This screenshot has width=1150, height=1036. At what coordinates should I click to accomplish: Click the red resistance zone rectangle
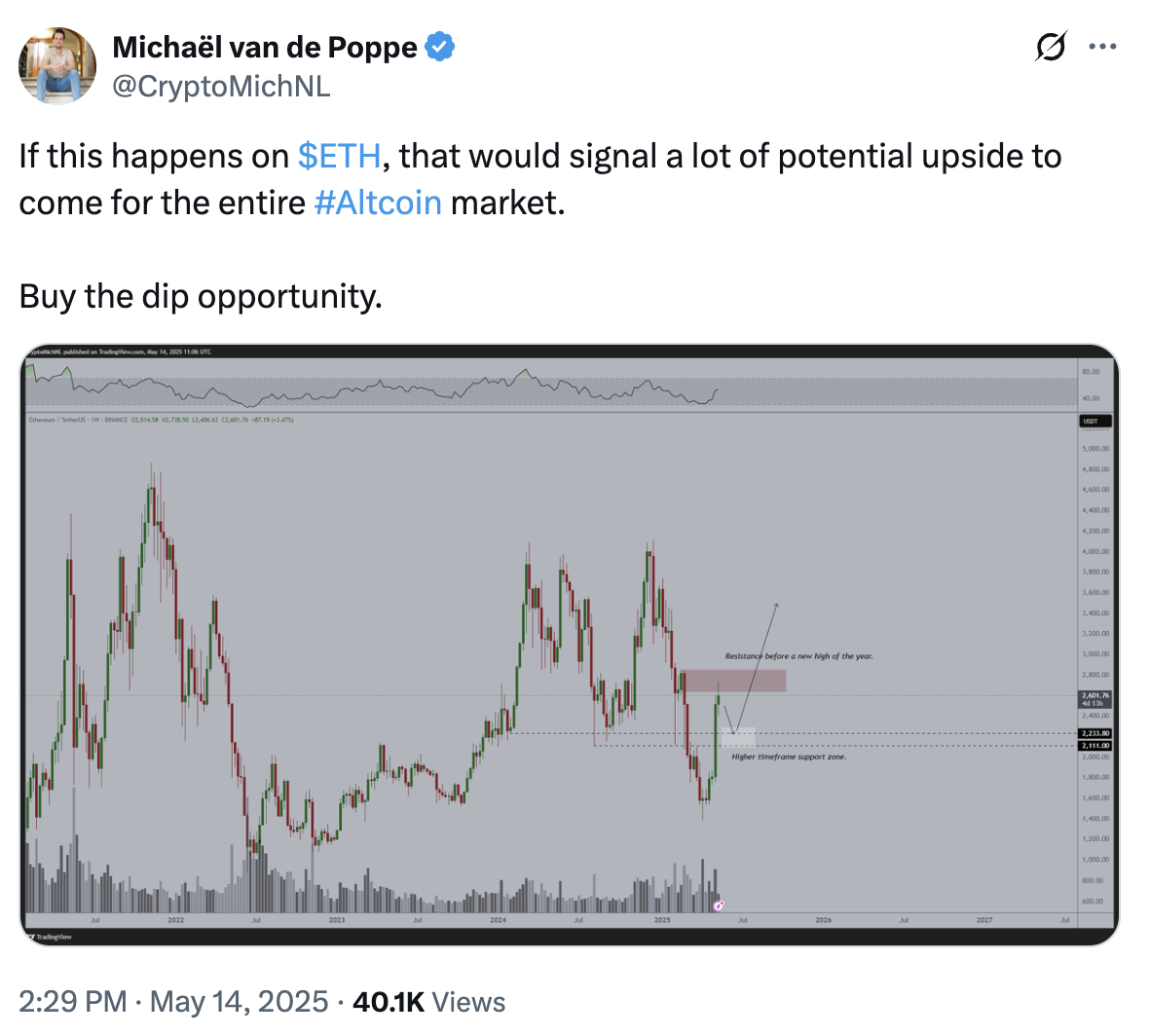point(732,681)
